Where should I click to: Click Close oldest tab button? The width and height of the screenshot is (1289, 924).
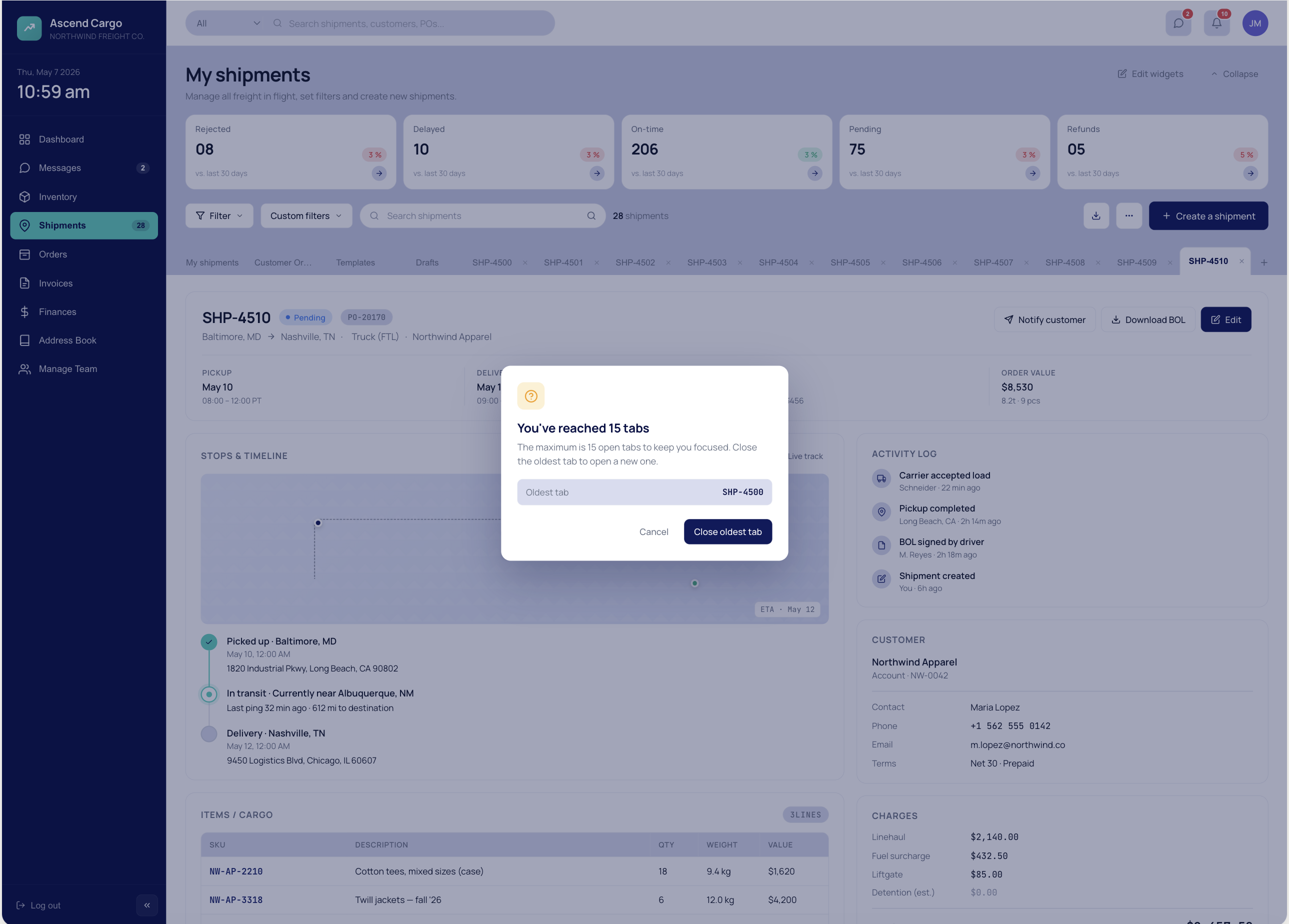[727, 532]
